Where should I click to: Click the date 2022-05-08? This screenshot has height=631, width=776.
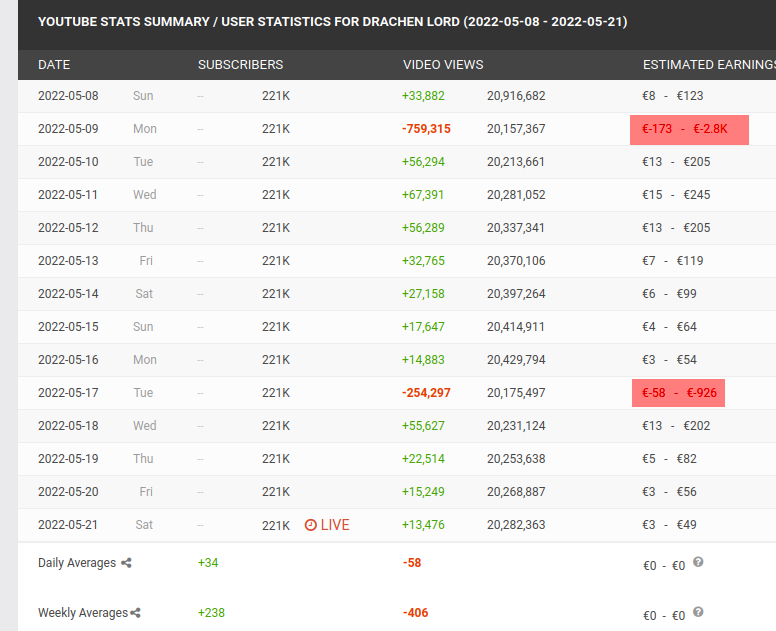tap(68, 96)
